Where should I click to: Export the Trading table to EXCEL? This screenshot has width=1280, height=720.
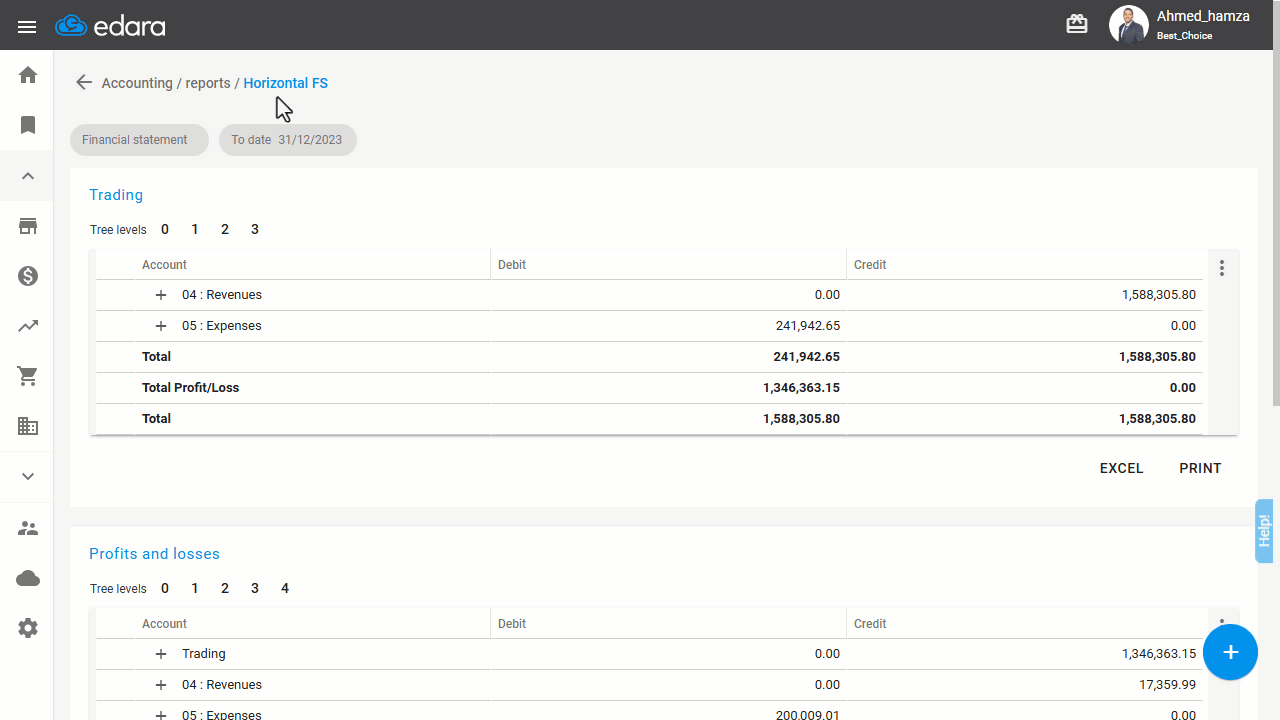(x=1121, y=468)
